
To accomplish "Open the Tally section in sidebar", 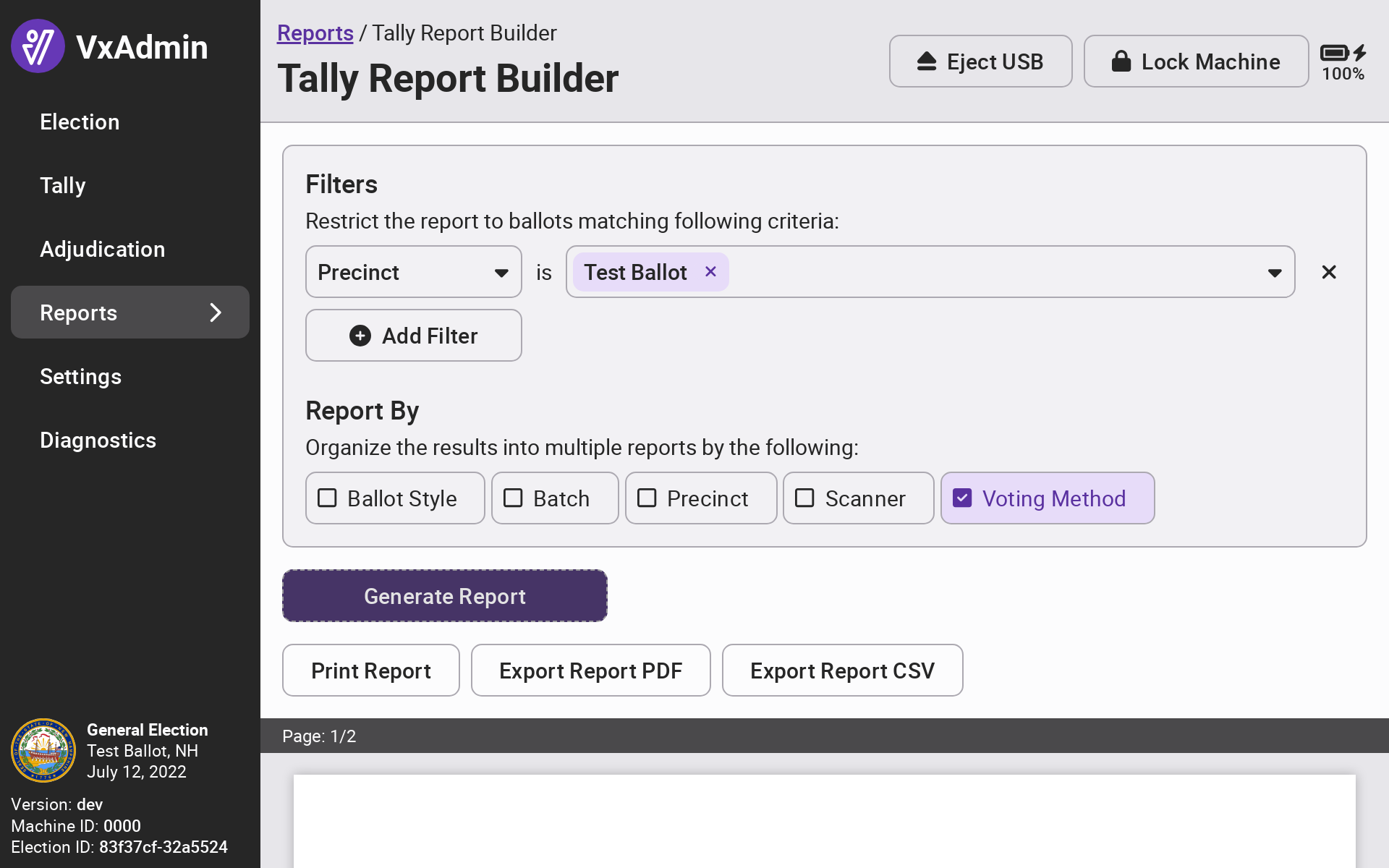I will 63,186.
